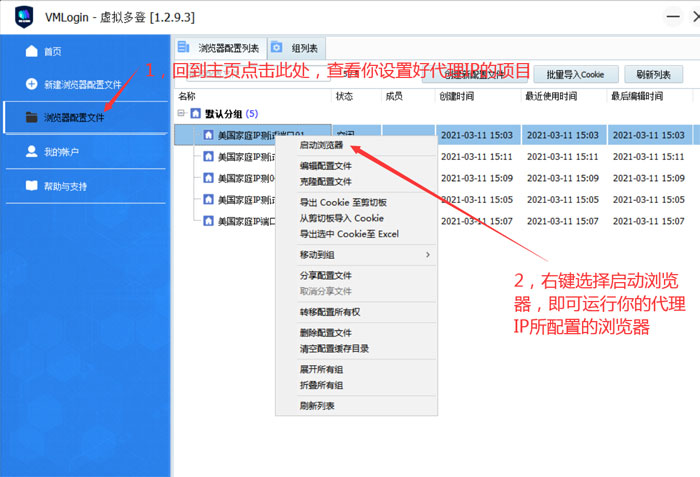700x477 pixels.
Task: Sort by the 最近使用时间 column header
Action: tap(551, 96)
